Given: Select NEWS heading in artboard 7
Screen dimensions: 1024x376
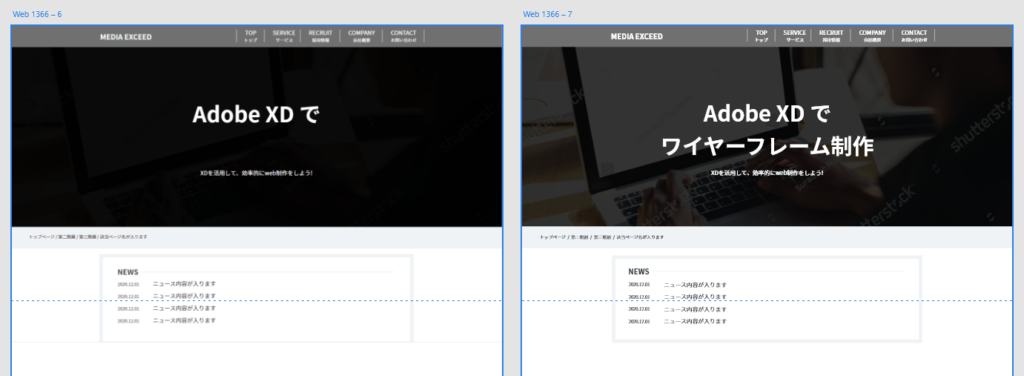Looking at the screenshot, I should click(x=639, y=272).
